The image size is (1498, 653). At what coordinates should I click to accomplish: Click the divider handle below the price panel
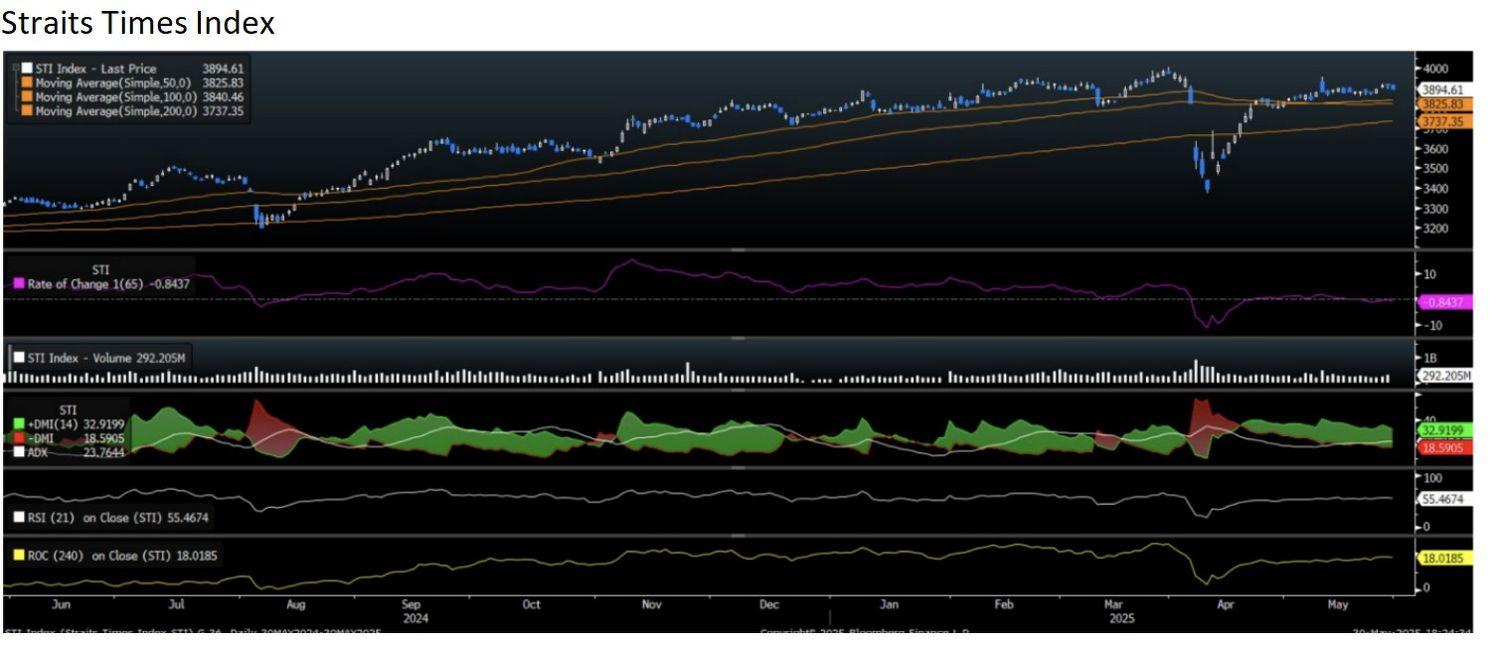coord(738,250)
